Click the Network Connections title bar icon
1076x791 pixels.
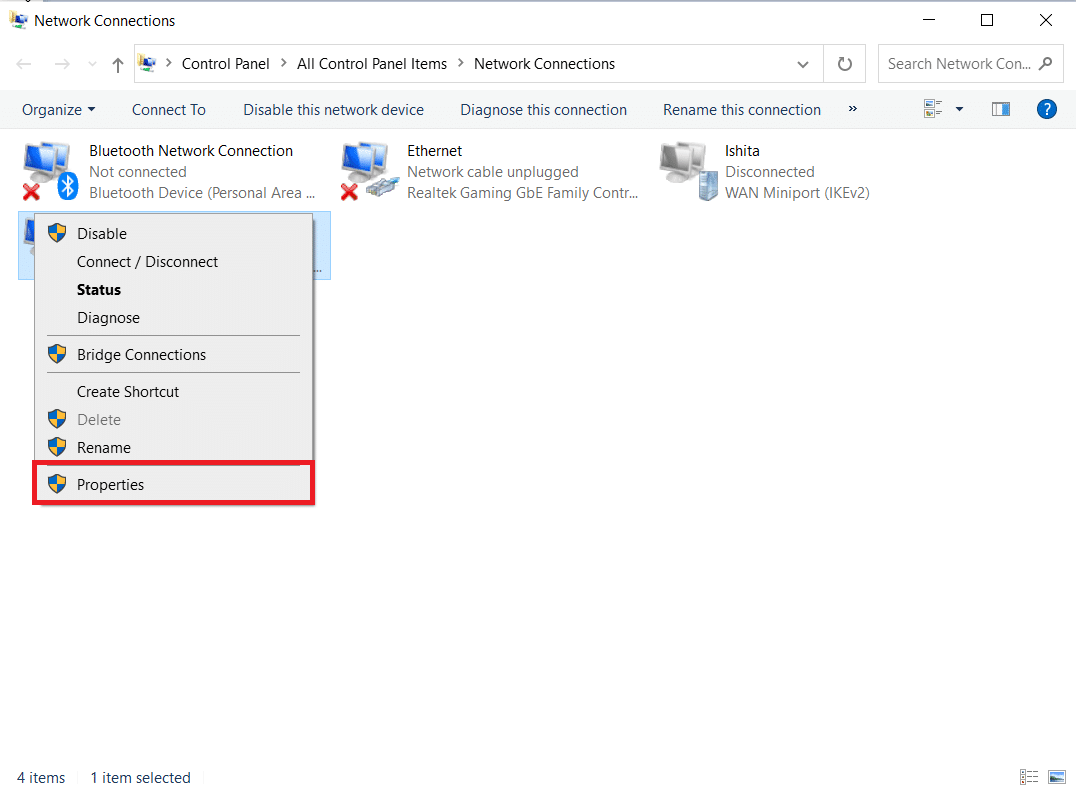(19, 19)
